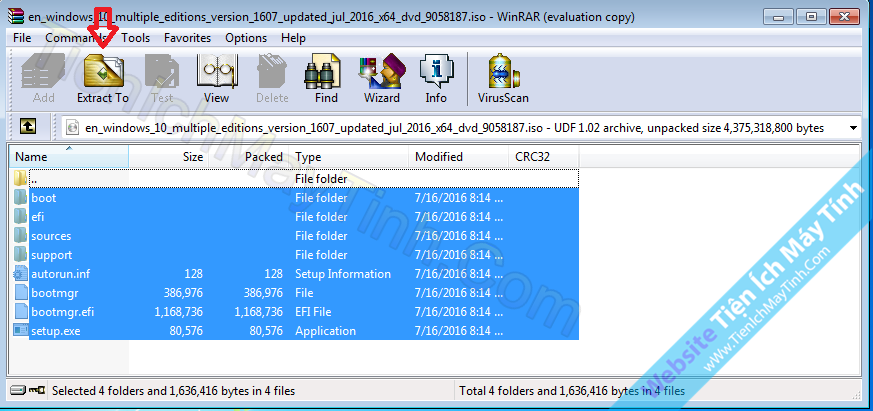Click the 'Setup Information' type cell
This screenshot has height=411, width=873.
click(x=343, y=273)
